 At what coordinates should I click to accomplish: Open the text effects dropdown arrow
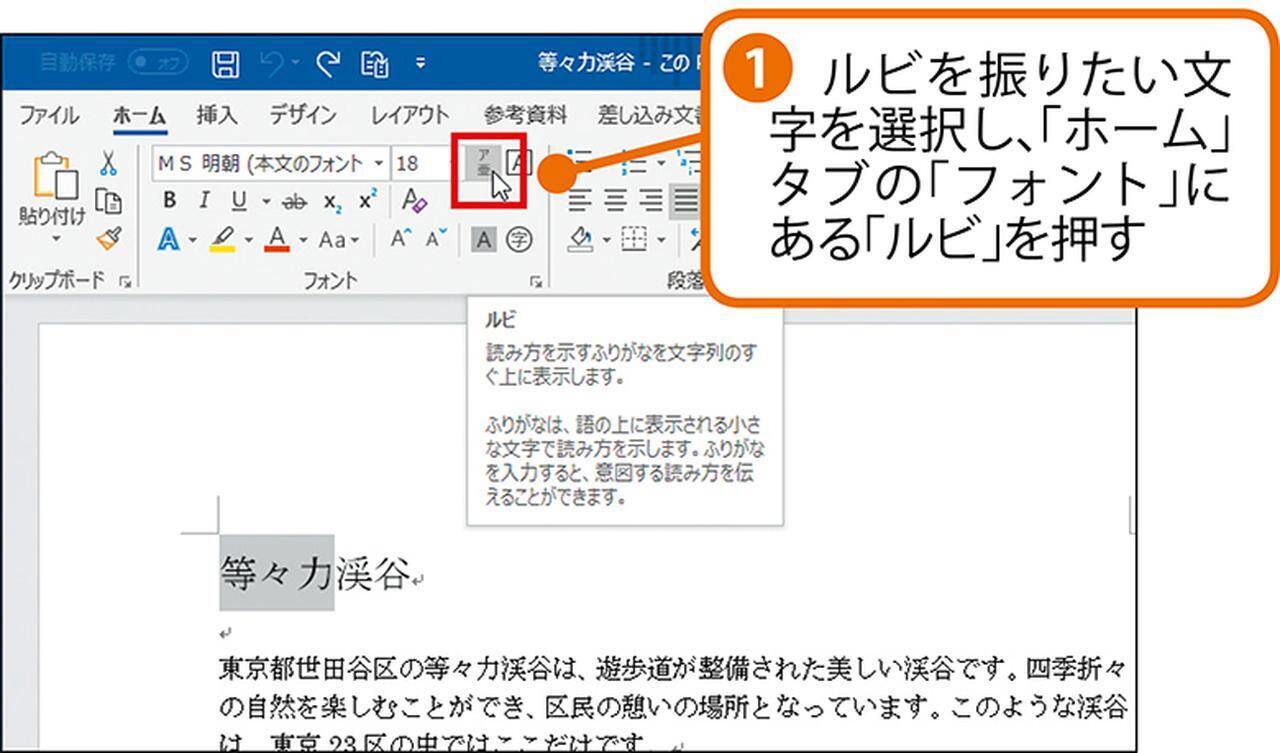point(191,240)
